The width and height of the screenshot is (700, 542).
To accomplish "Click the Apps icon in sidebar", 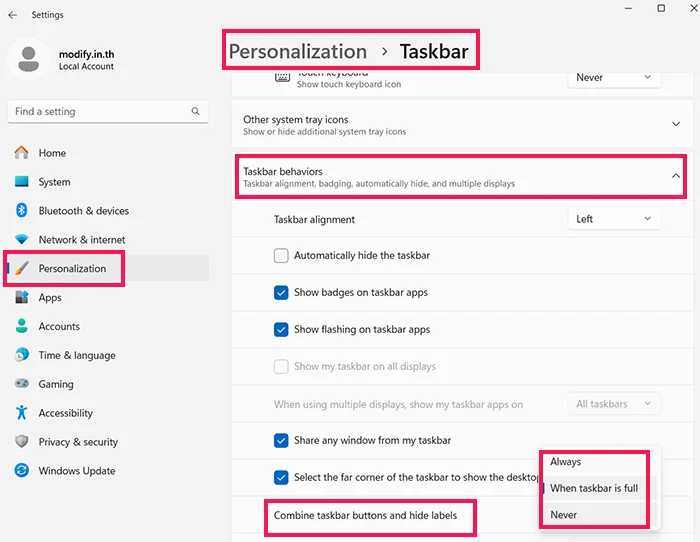I will 21,297.
